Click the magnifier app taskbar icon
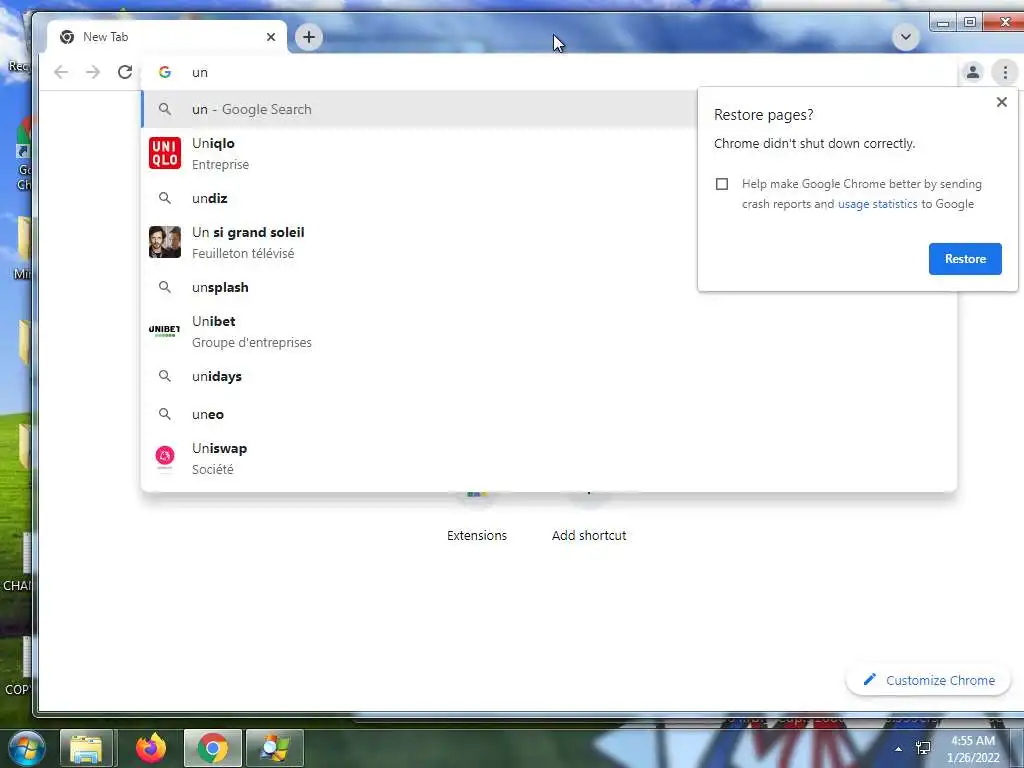This screenshot has width=1024, height=768. point(275,748)
